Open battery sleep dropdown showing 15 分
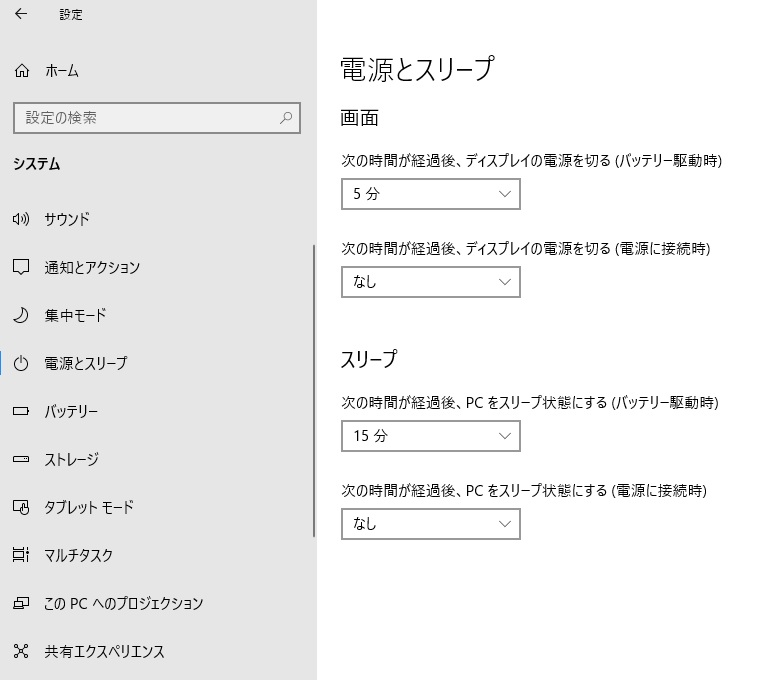The width and height of the screenshot is (765, 680). [431, 436]
